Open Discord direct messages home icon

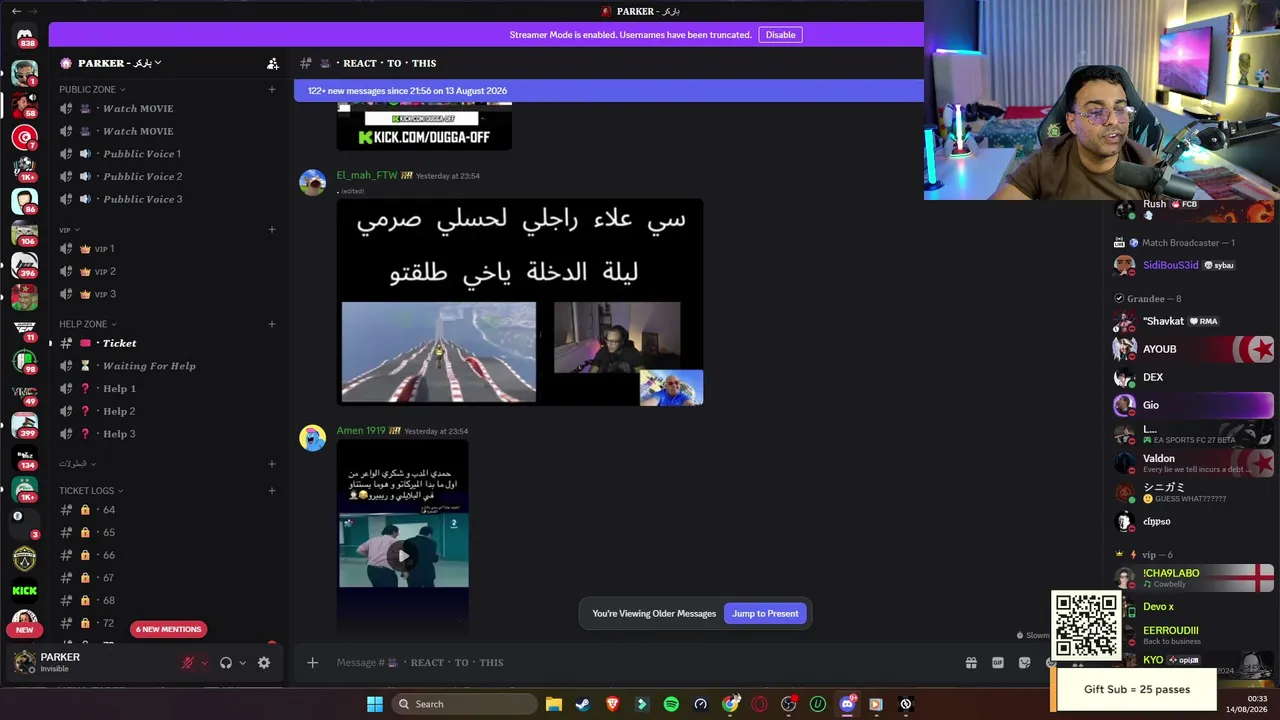coord(25,37)
